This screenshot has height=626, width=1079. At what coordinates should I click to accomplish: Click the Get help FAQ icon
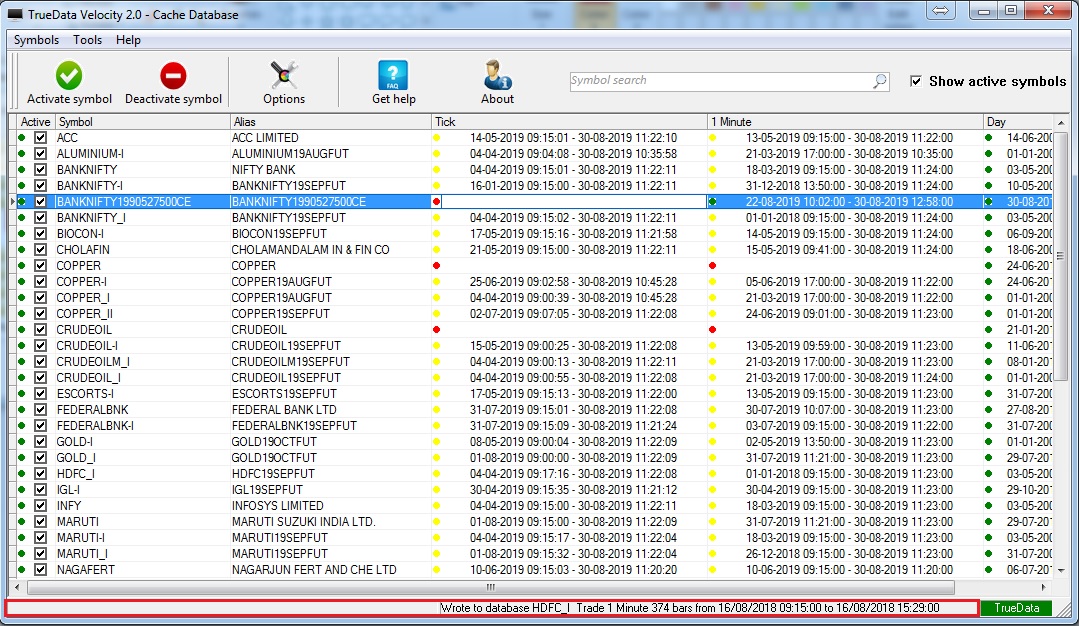click(393, 75)
